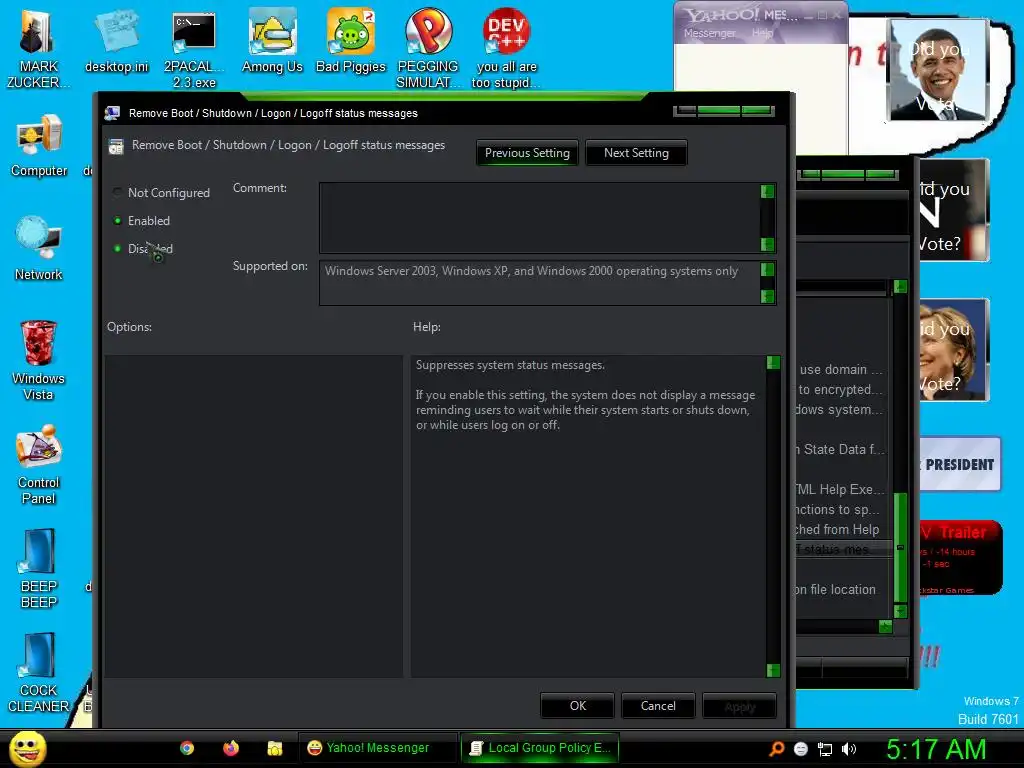Open Messenger menu in Yahoo window
This screenshot has height=768, width=1024.
(x=709, y=33)
